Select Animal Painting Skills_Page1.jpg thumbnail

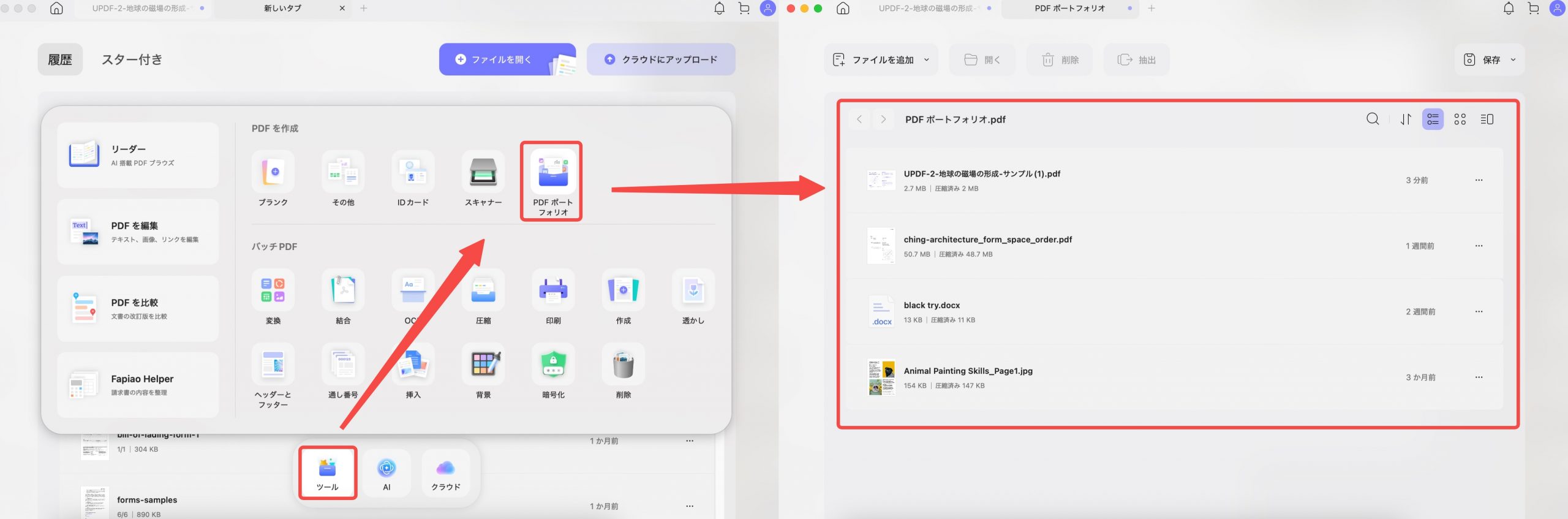coord(881,377)
